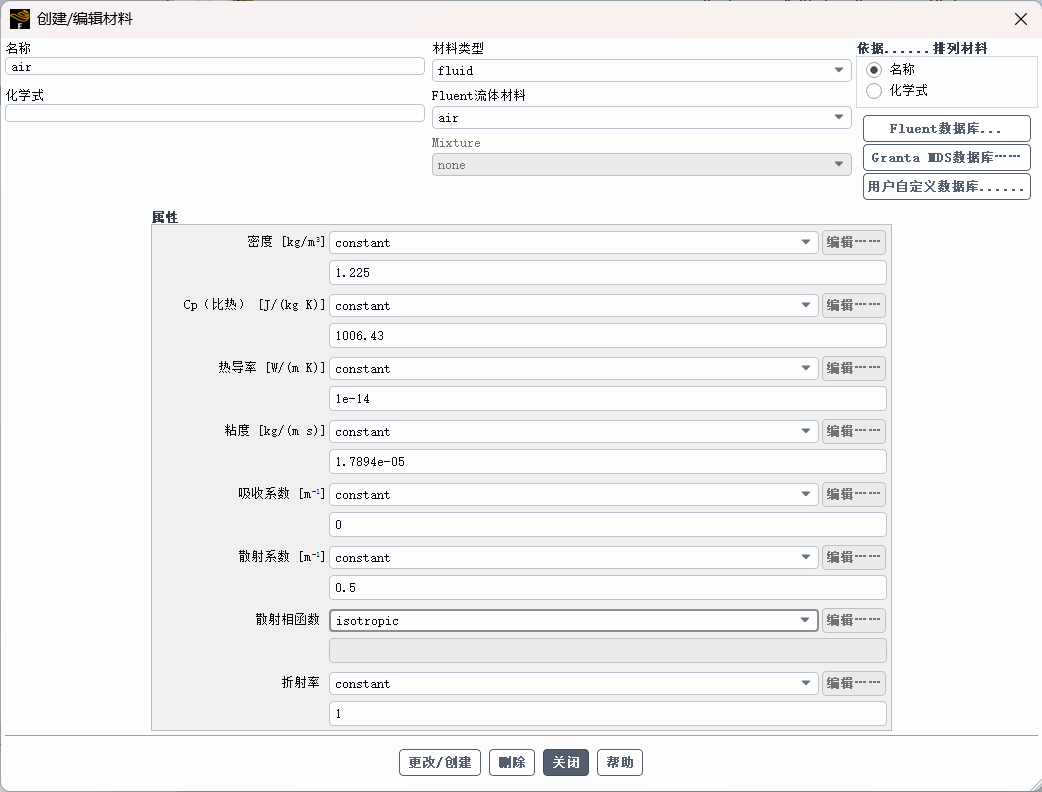Open the 材料类型 fluid dropdown
Viewport: 1042px width, 792px height.
point(641,71)
